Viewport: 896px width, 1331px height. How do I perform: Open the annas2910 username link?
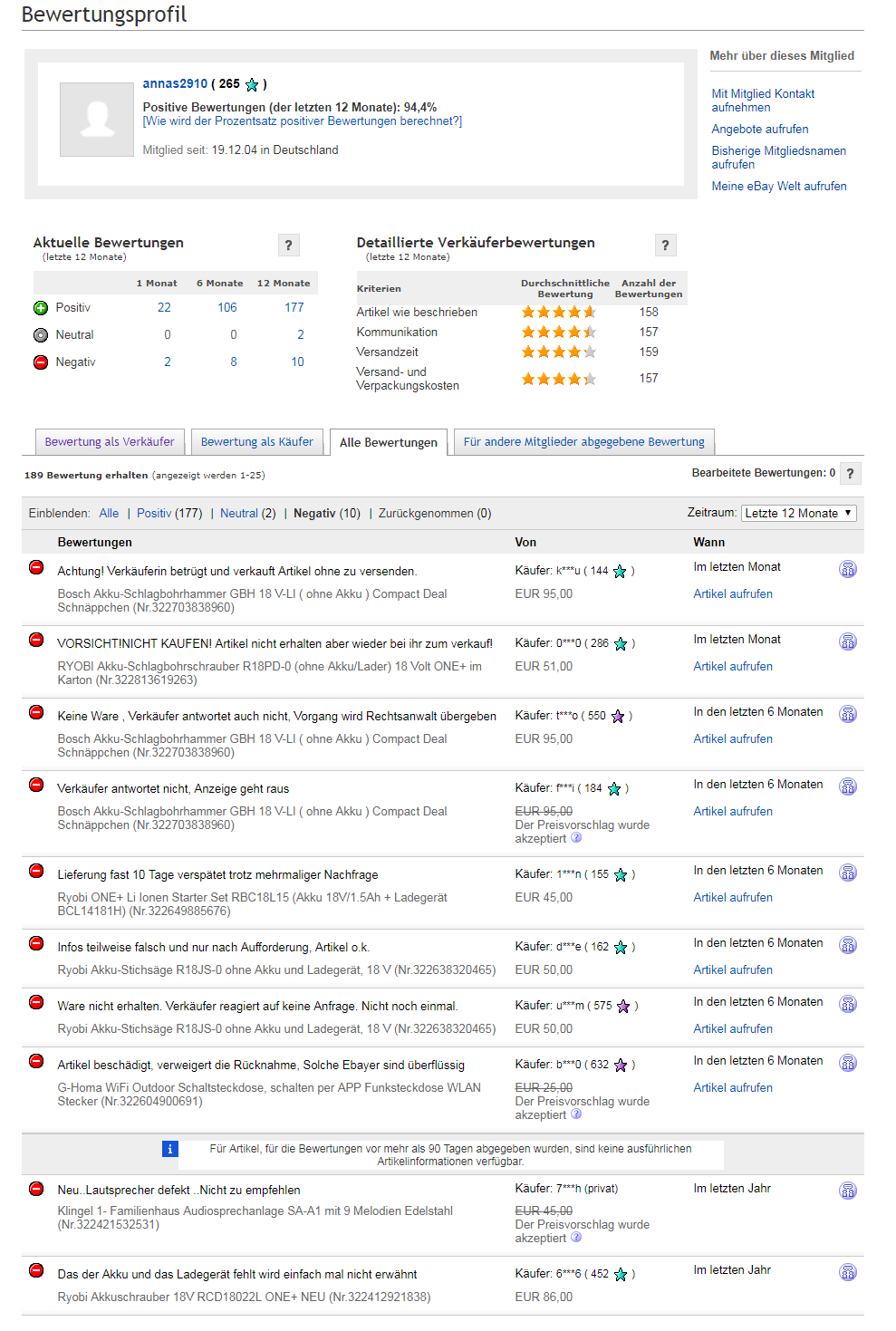175,83
